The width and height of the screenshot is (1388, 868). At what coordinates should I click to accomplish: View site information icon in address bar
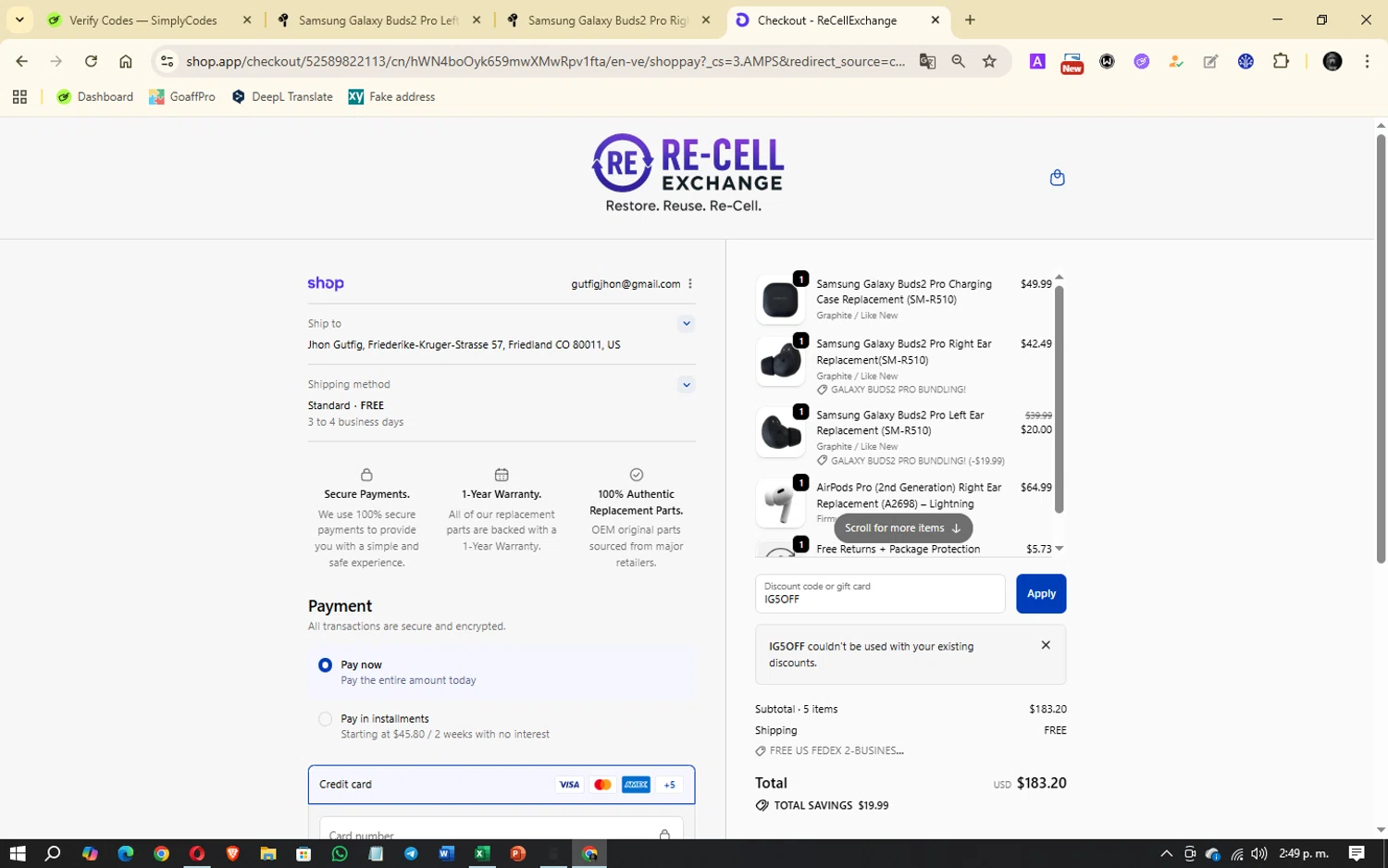click(x=167, y=62)
